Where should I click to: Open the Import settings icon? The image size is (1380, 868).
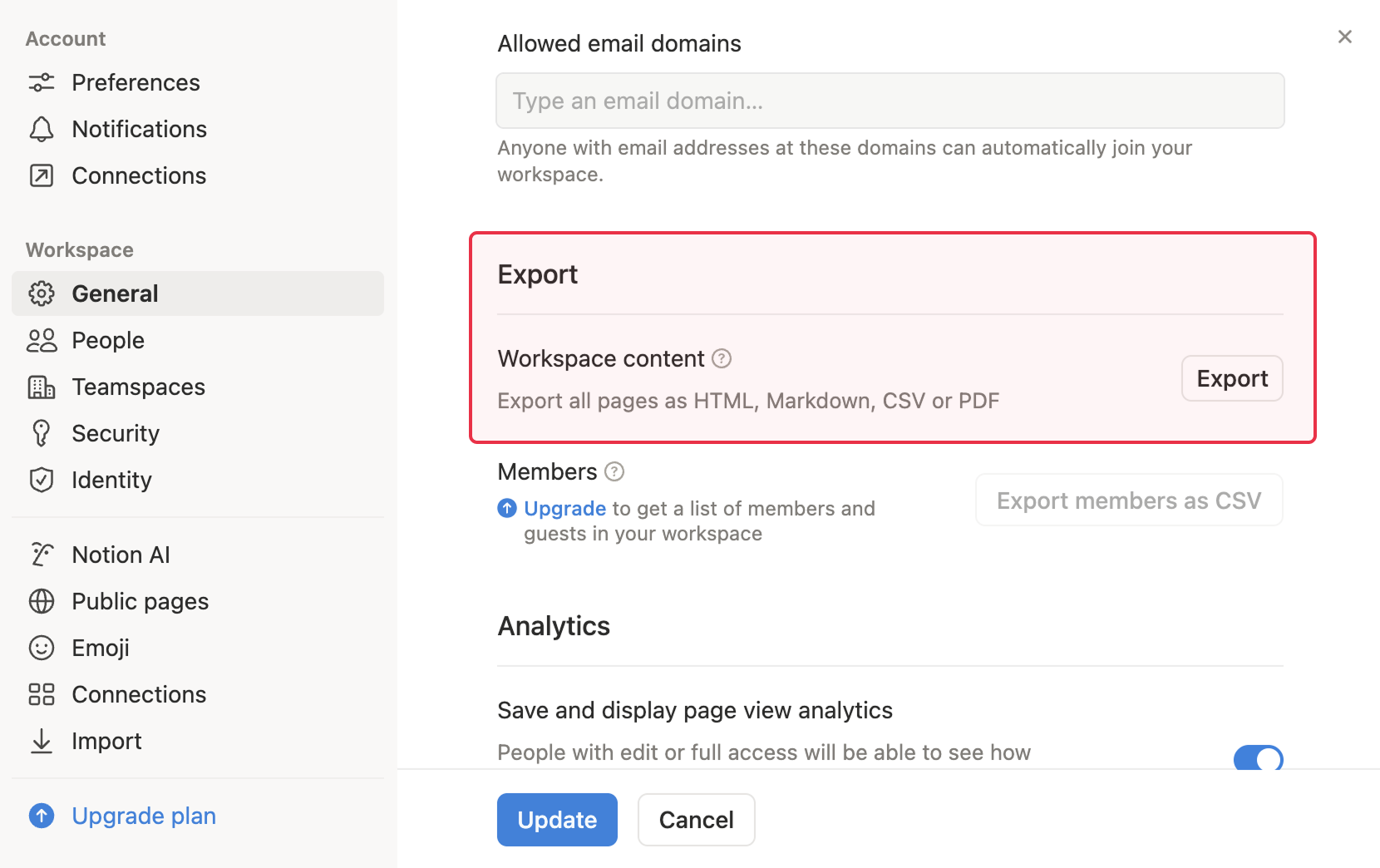tap(42, 740)
